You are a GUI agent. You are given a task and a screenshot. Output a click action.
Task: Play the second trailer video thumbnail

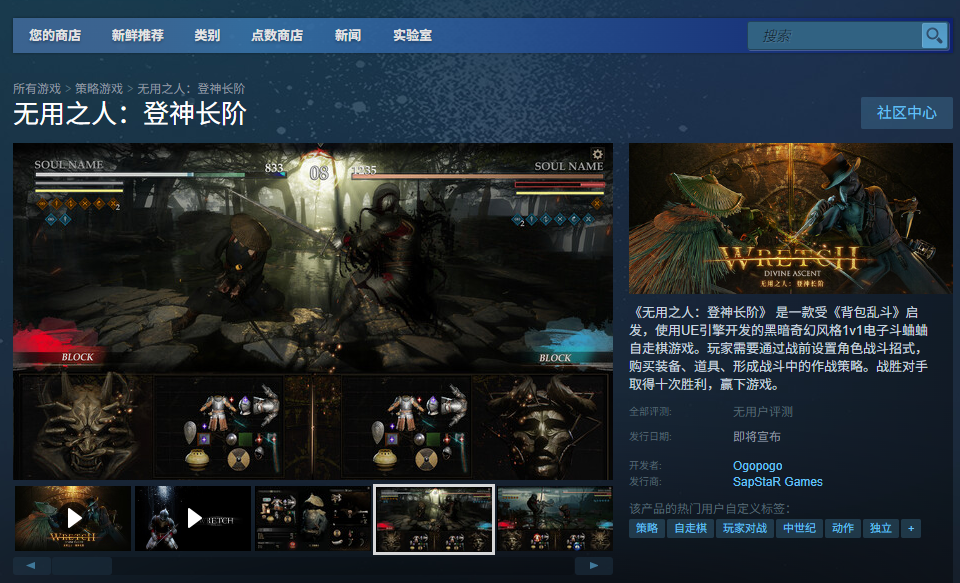193,518
